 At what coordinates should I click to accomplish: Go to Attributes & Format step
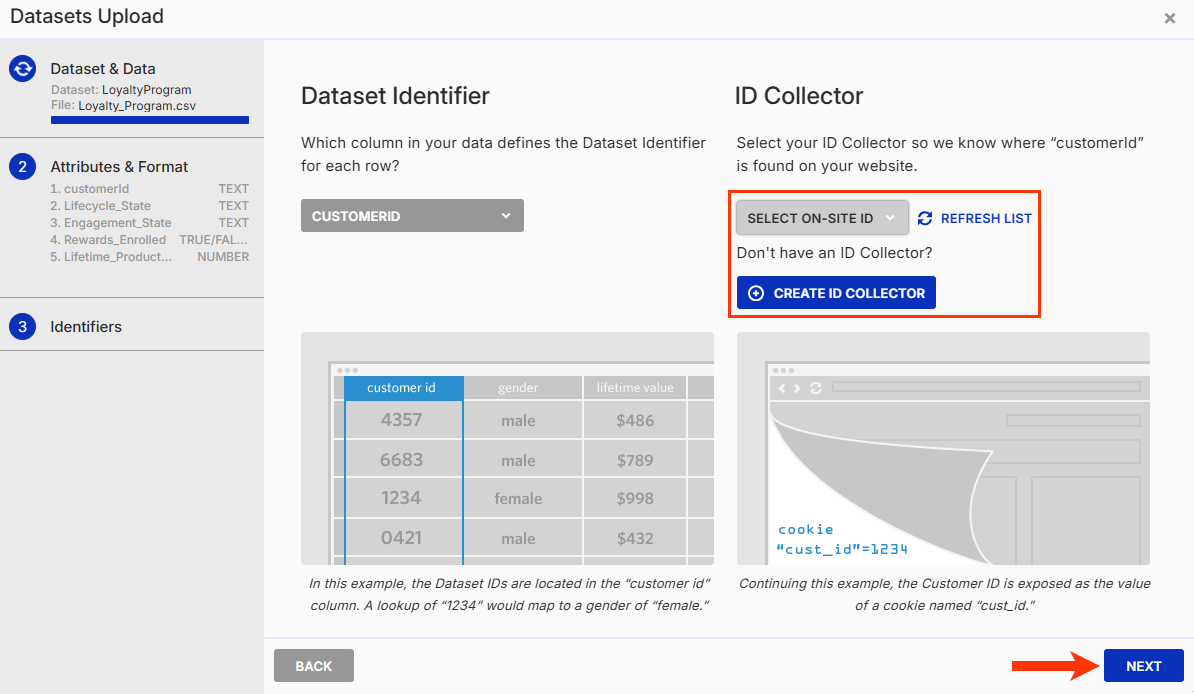[119, 167]
